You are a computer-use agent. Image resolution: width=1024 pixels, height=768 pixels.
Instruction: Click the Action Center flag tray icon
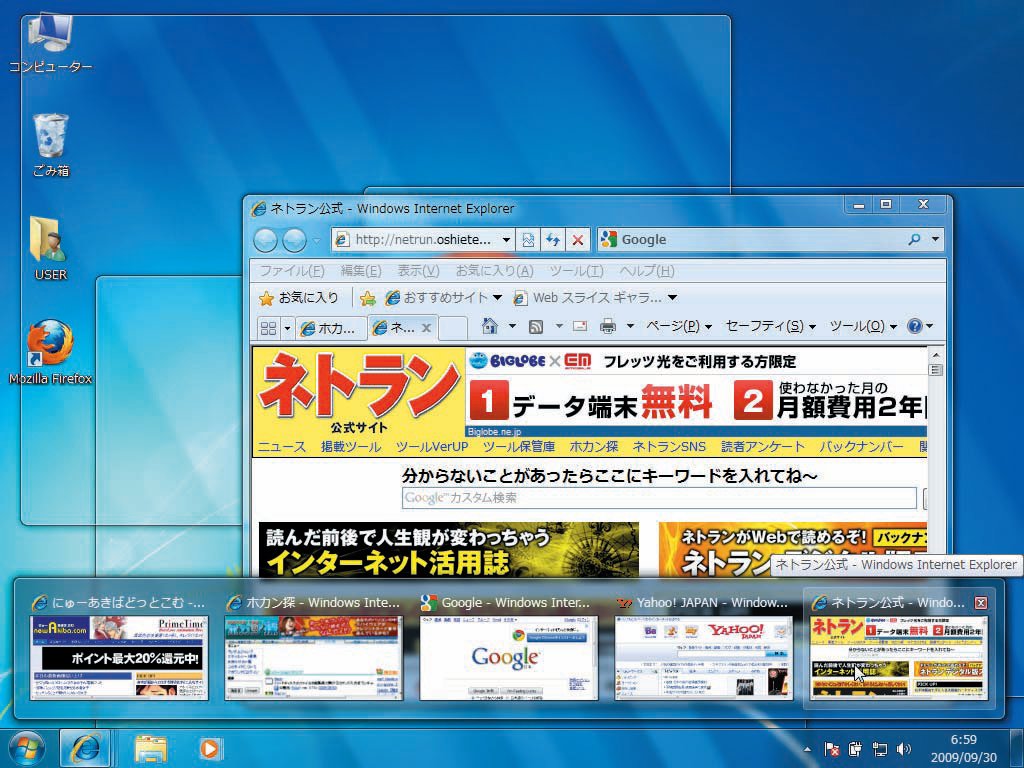[x=831, y=749]
